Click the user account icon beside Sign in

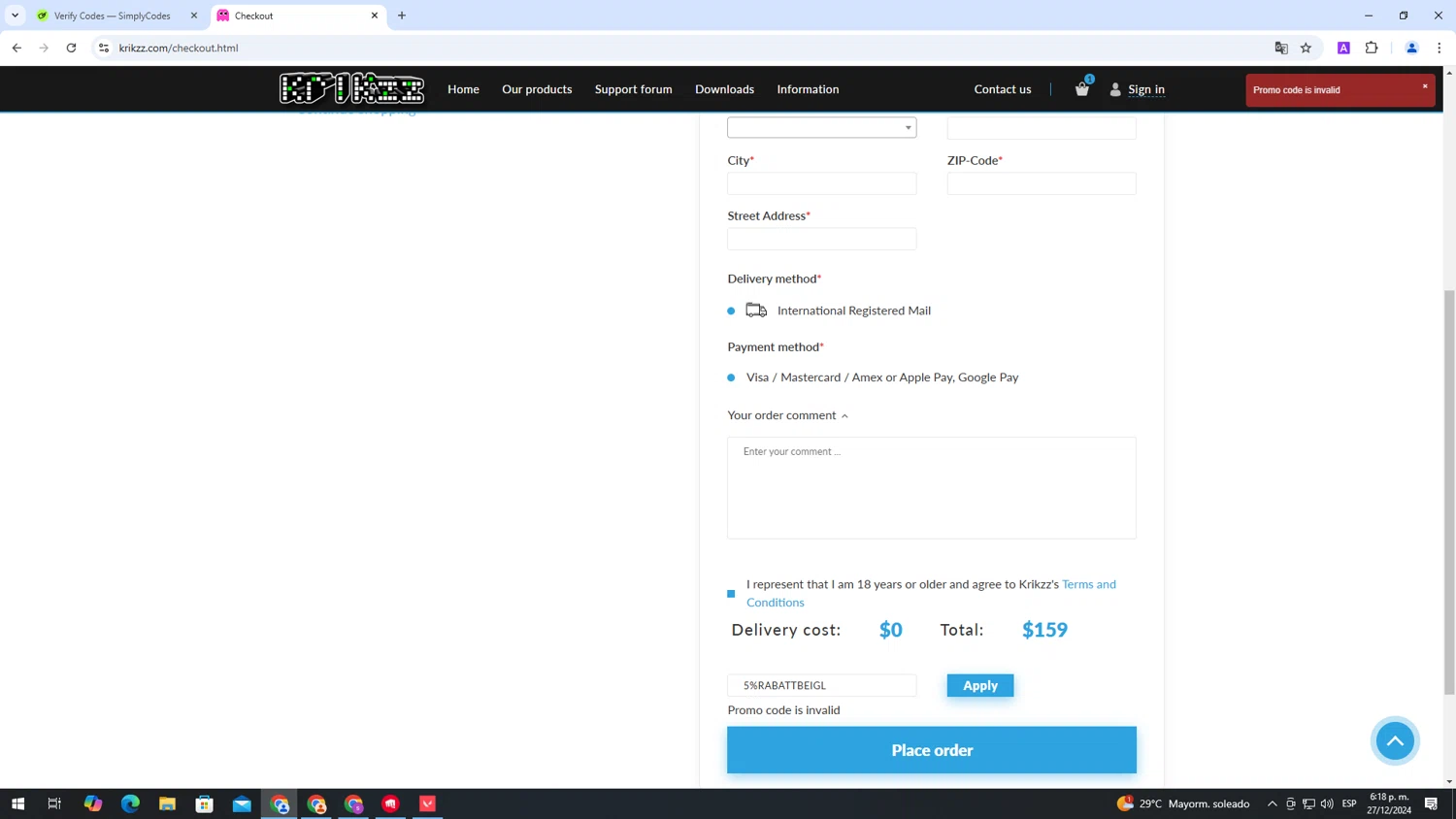click(x=1115, y=89)
